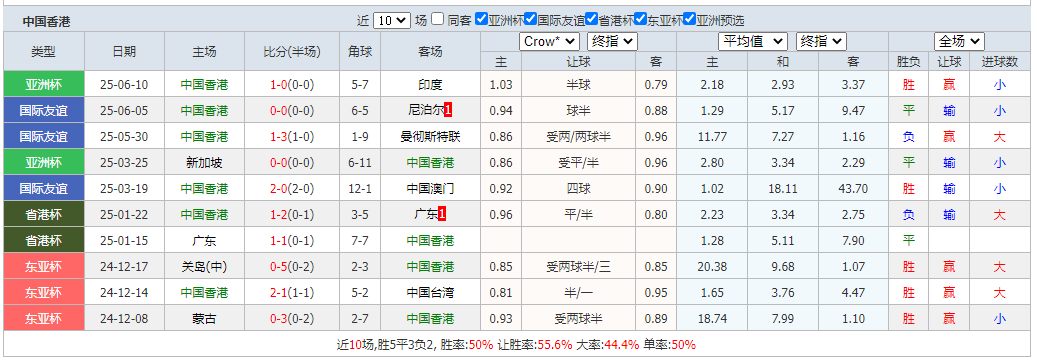
Task: Click the 东亚杯 tag on the 24-12-17 row
Action: click(x=44, y=266)
